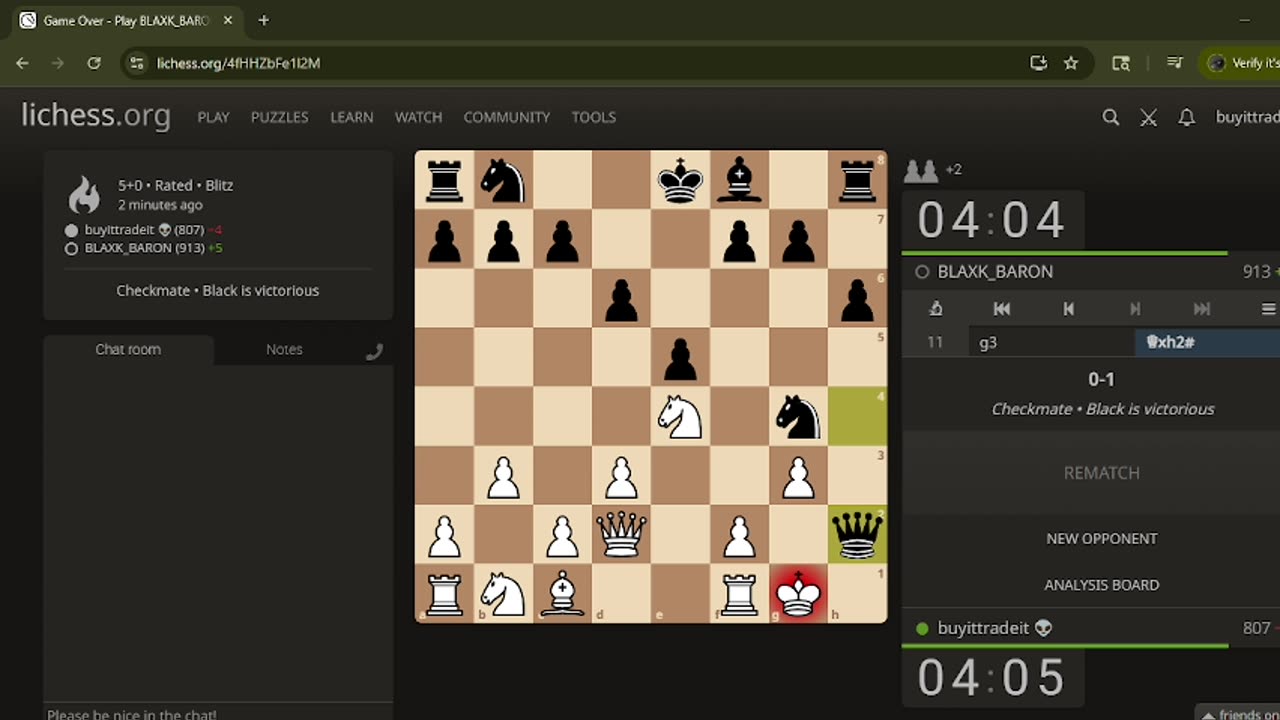Select the white bishop on c1
Image resolution: width=1280 pixels, height=720 pixels.
562,594
